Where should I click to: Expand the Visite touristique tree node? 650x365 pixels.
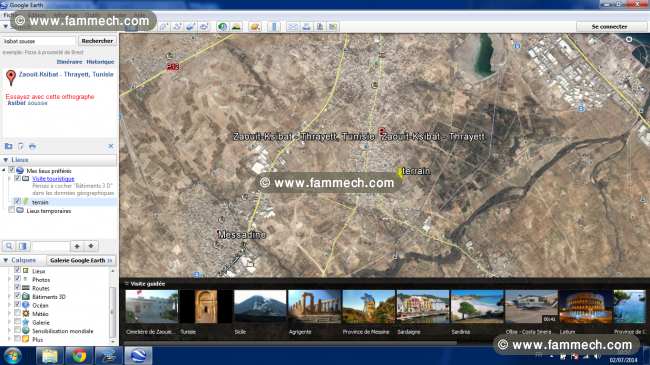coord(10,178)
